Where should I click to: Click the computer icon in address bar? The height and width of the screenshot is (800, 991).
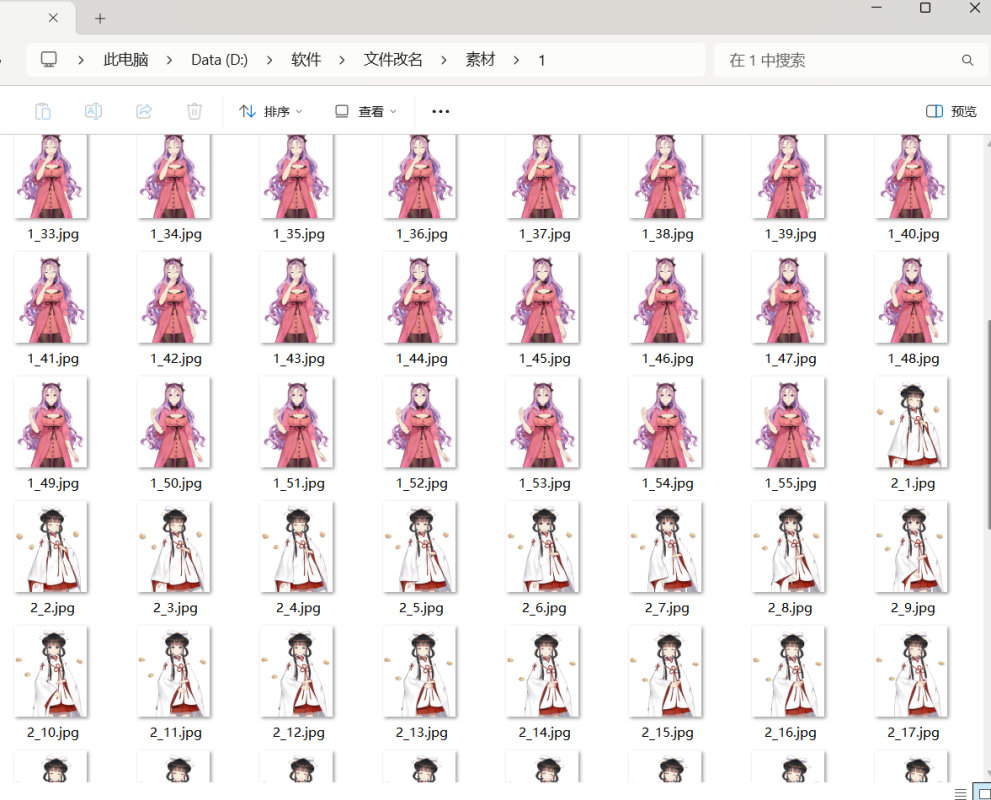click(49, 59)
